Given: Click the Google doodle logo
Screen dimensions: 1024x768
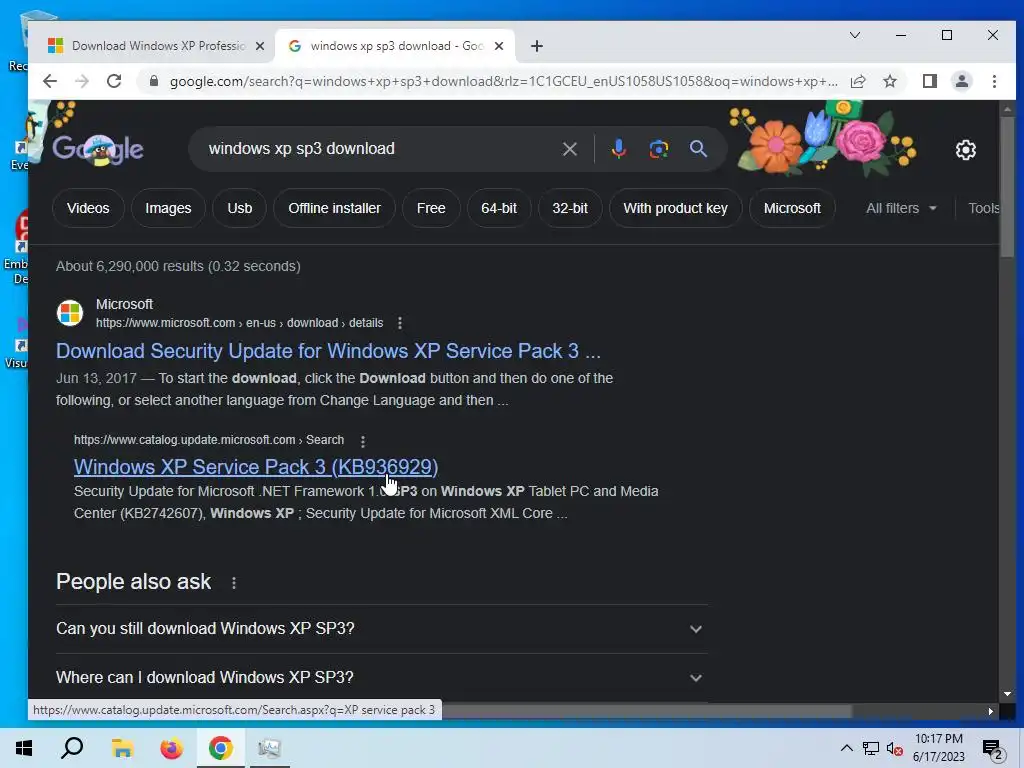Looking at the screenshot, I should point(98,149).
